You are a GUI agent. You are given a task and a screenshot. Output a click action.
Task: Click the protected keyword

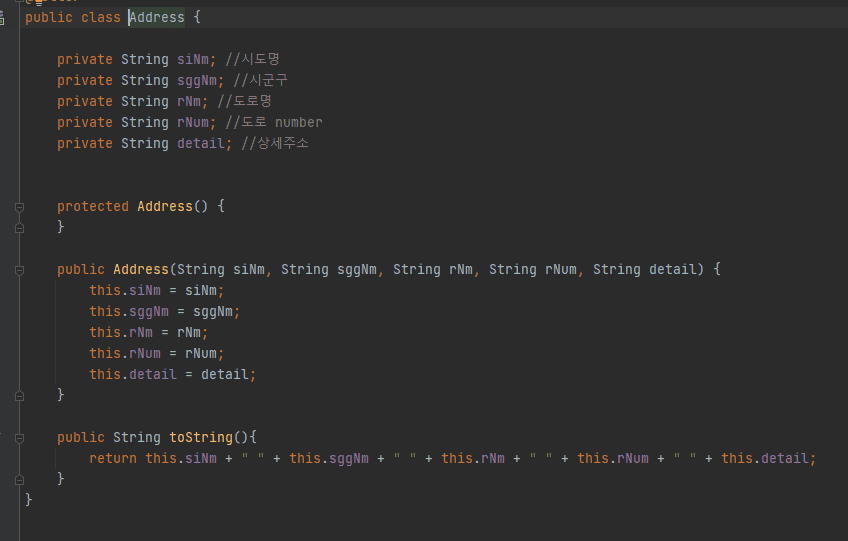[93, 207]
